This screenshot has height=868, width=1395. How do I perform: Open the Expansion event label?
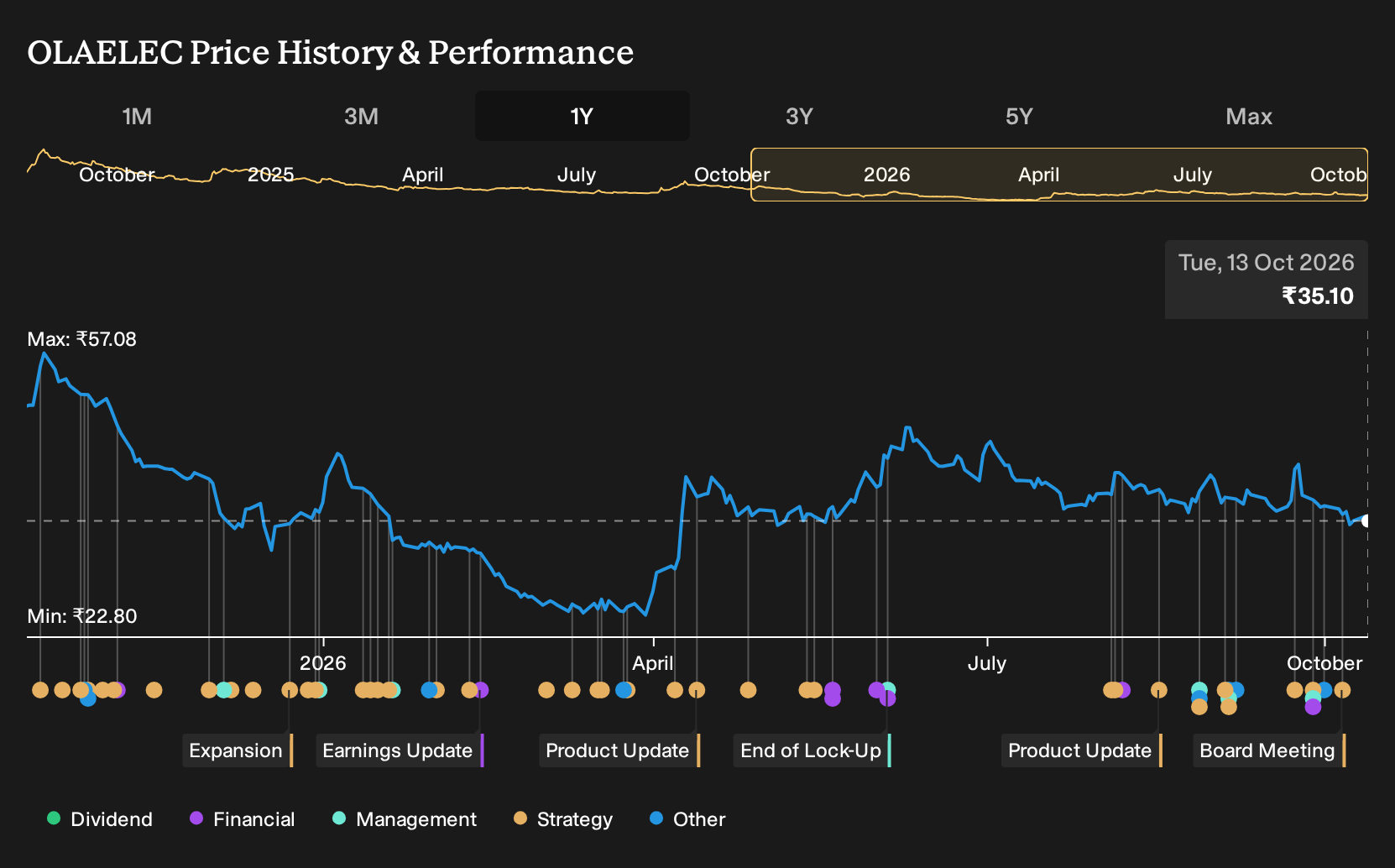point(238,750)
